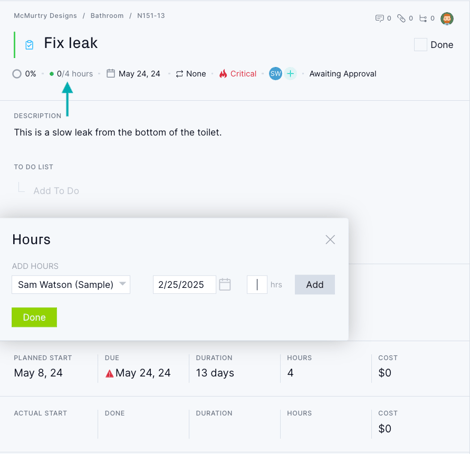Open the attachments paperclip icon

click(x=401, y=18)
